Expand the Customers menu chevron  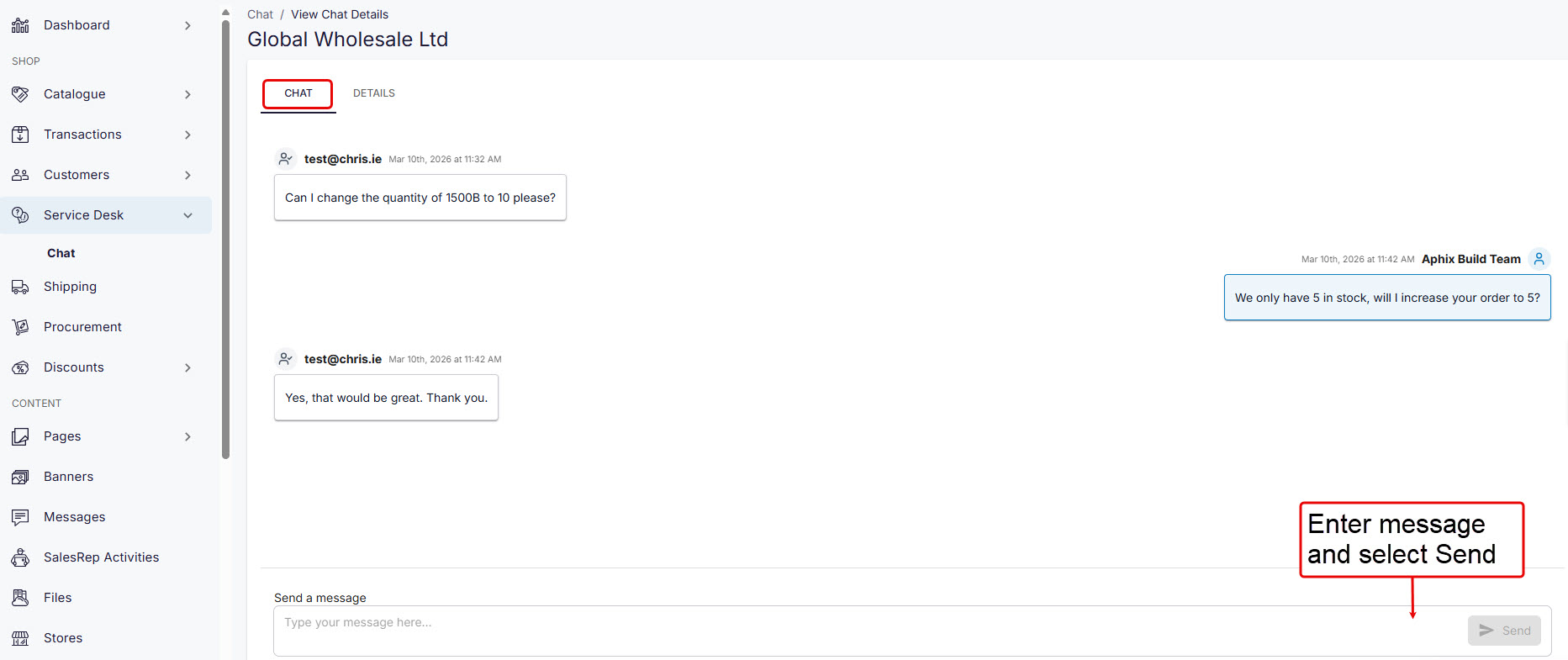[x=187, y=174]
